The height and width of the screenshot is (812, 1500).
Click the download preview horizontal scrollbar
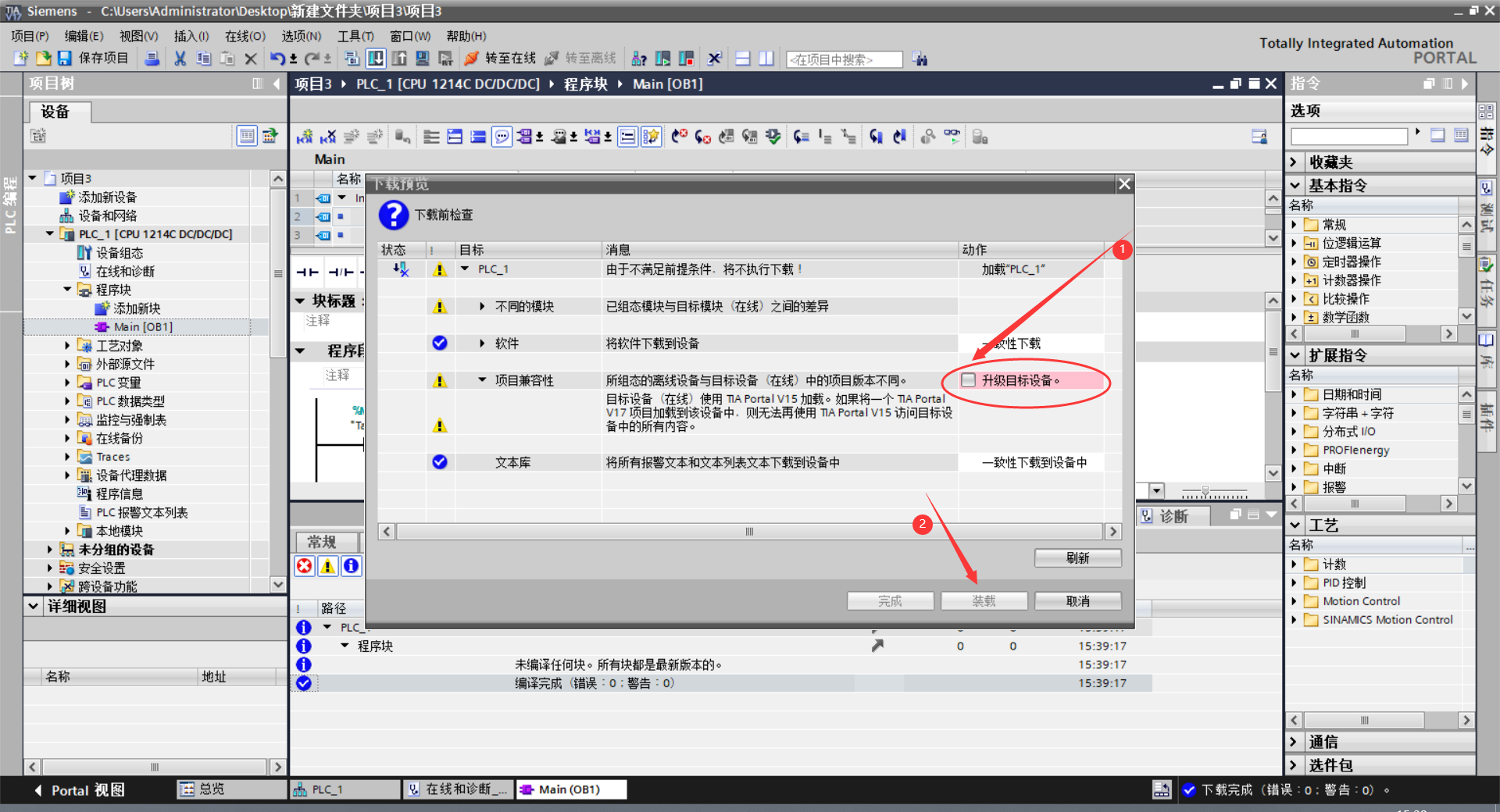pyautogui.click(x=749, y=532)
